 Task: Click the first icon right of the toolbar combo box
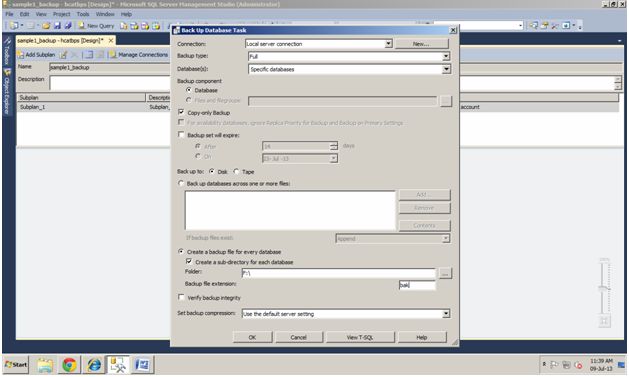534,26
